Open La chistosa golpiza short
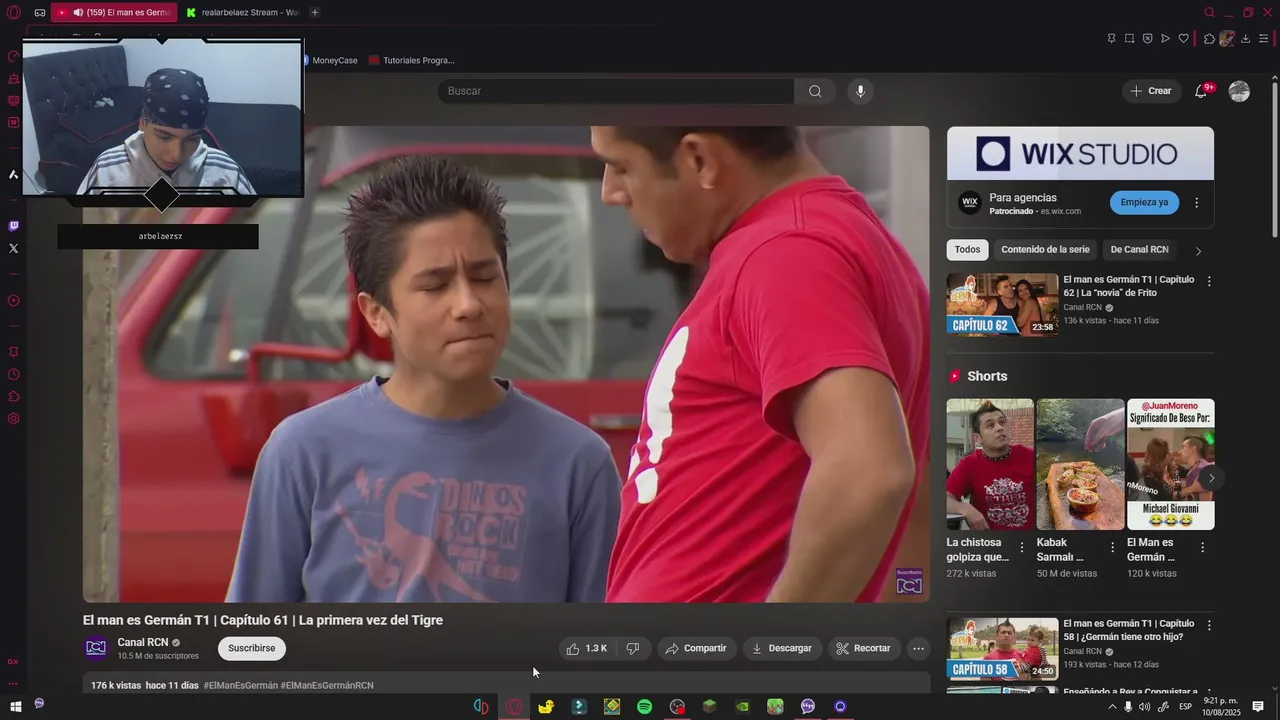The width and height of the screenshot is (1280, 720). point(990,464)
